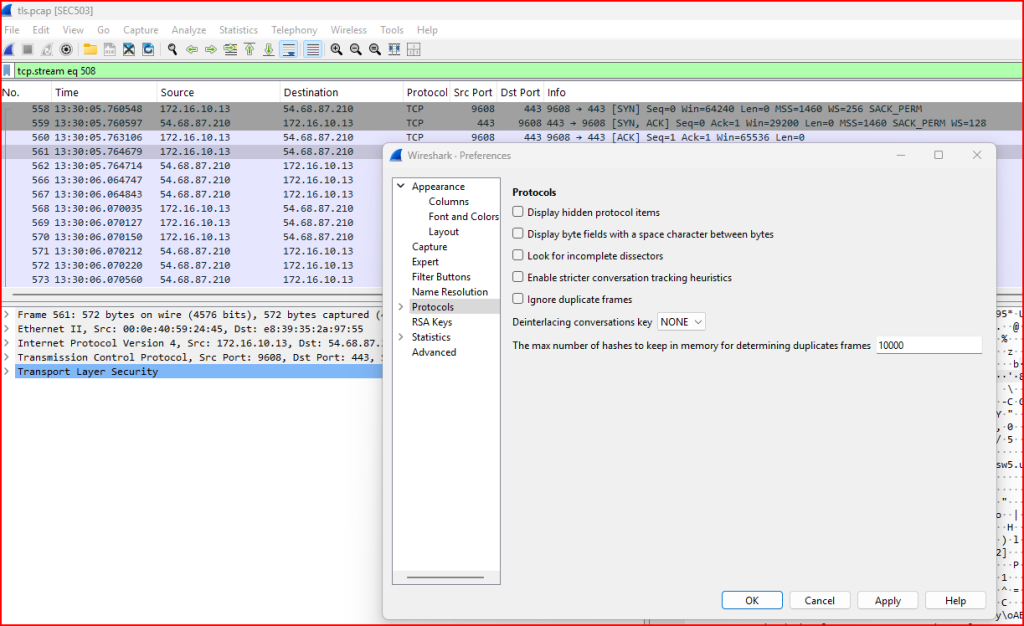Click the resize columns icon
This screenshot has width=1024, height=626.
pyautogui.click(x=394, y=50)
